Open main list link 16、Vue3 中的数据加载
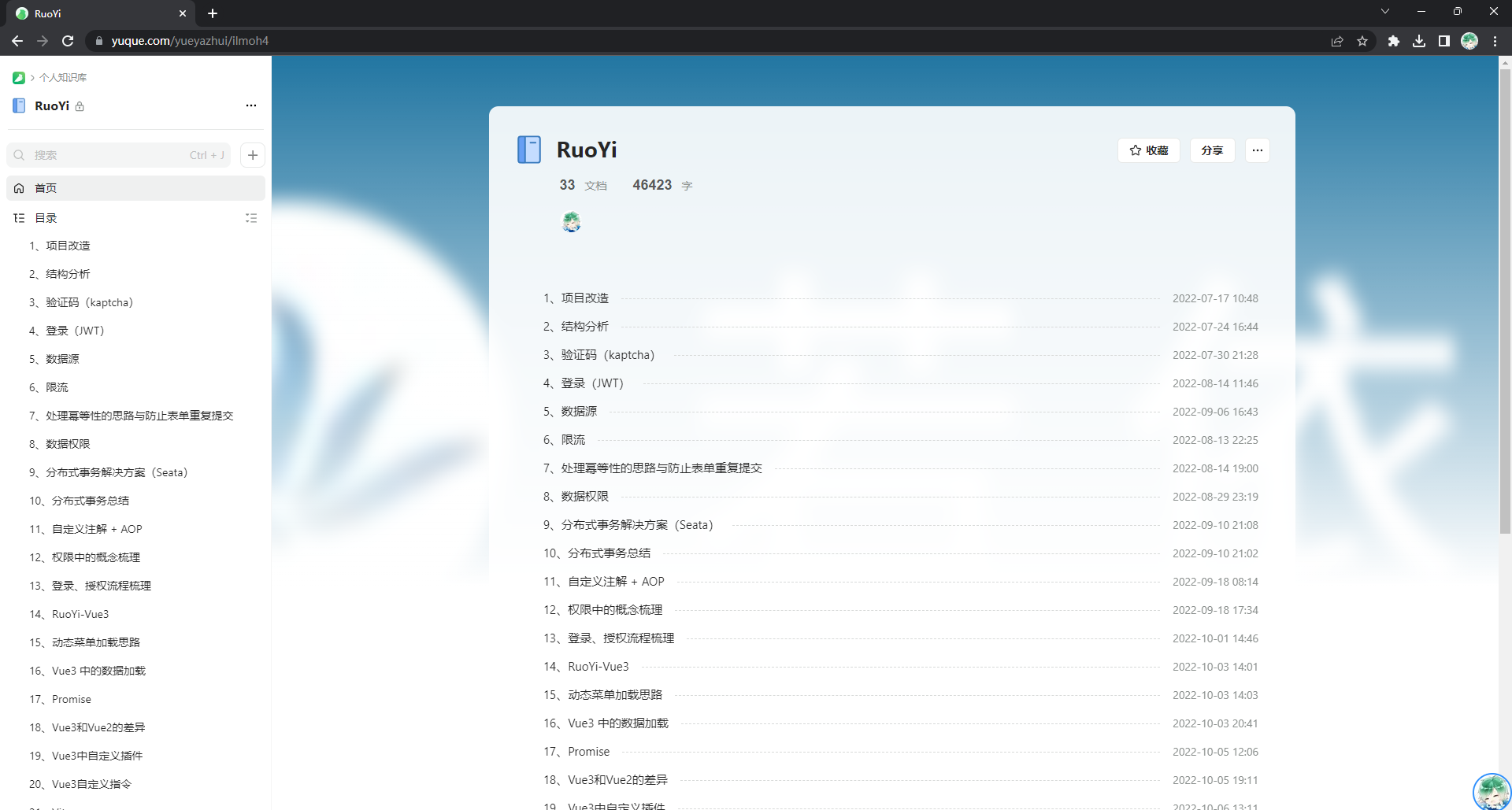Screen dimensions: 1512x810 (x=606, y=723)
